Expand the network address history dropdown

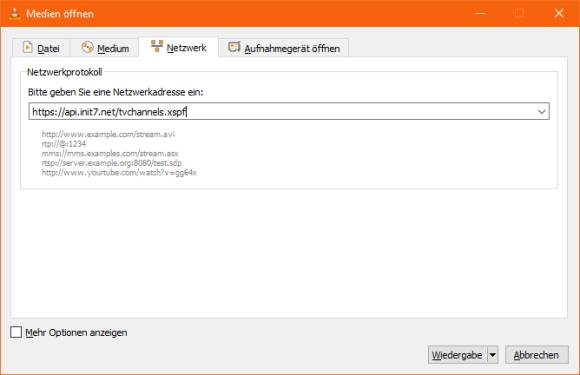[542, 112]
